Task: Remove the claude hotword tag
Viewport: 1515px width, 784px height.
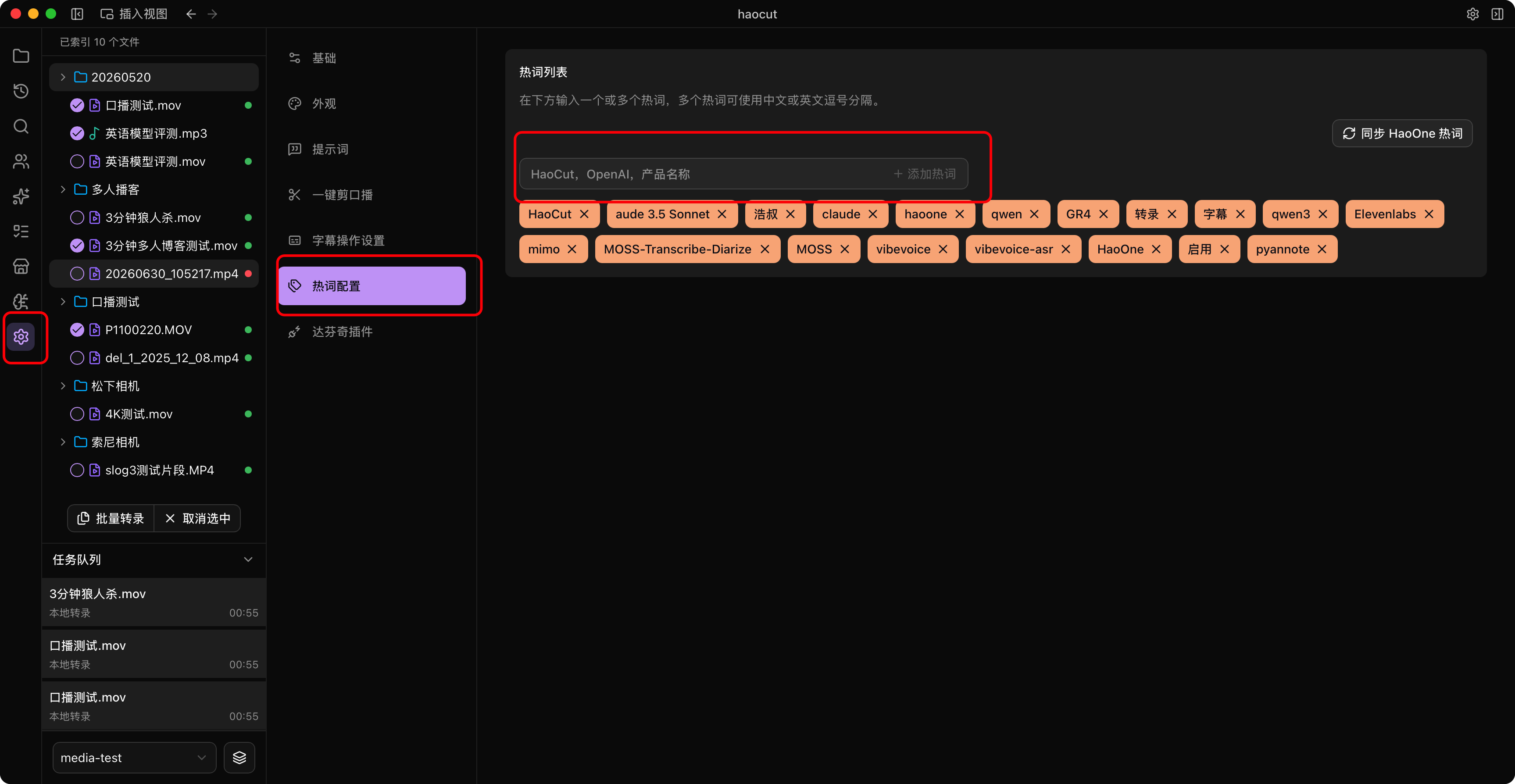Action: point(873,214)
